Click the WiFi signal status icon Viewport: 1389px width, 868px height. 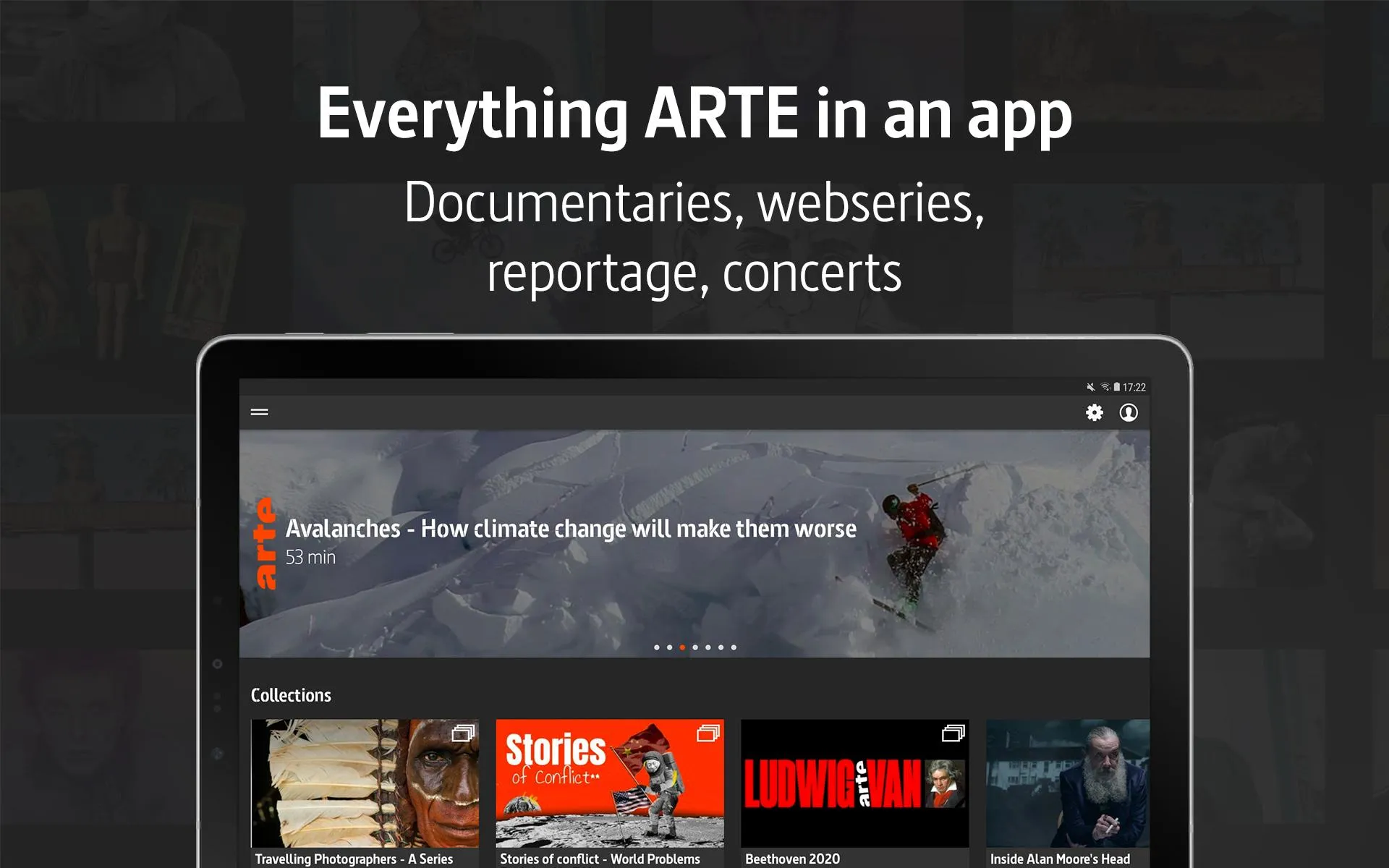pyautogui.click(x=1105, y=387)
